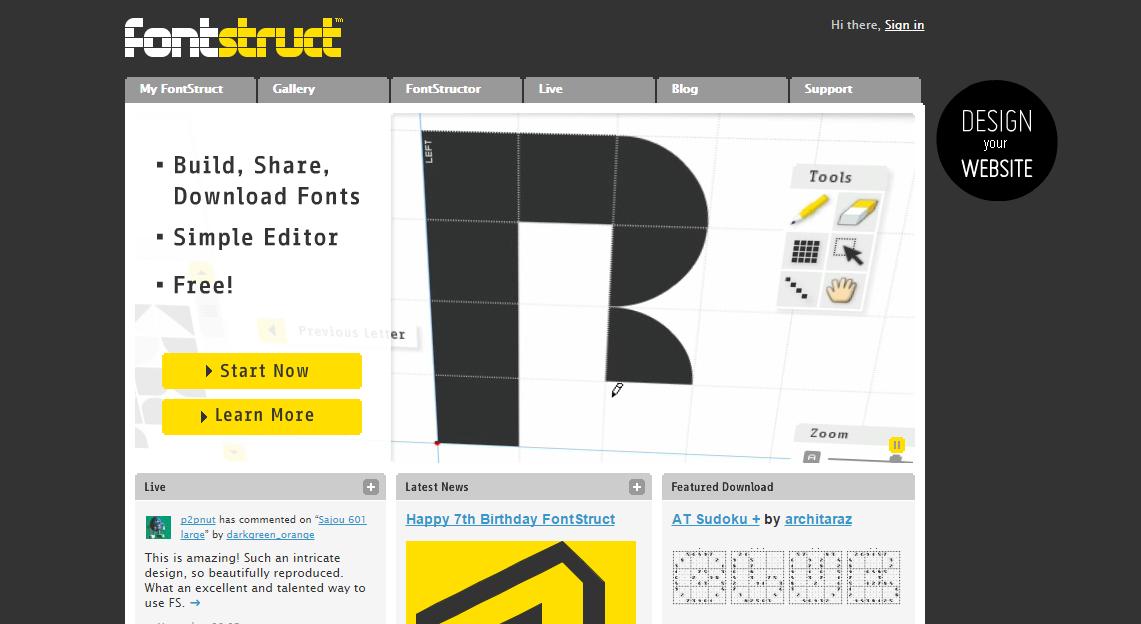Image resolution: width=1141 pixels, height=624 pixels.
Task: Click the FontStruct logo
Action: [x=230, y=37]
